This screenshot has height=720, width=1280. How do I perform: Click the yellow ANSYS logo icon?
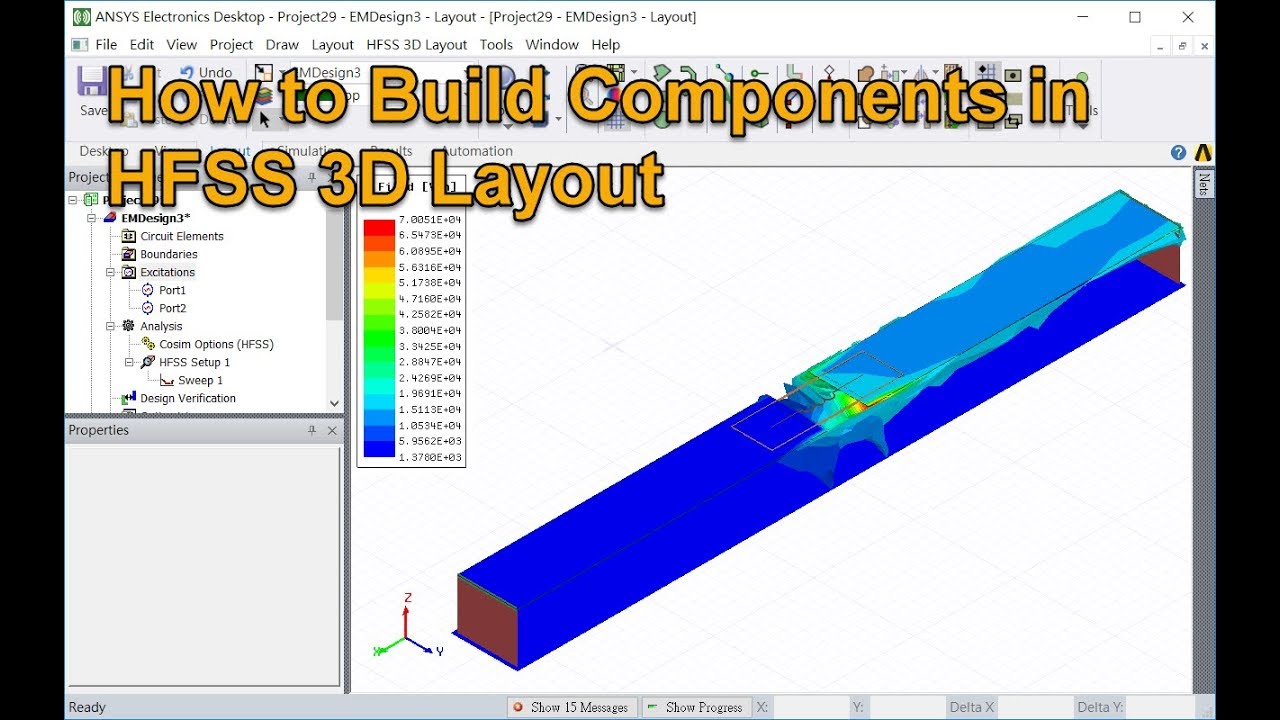(x=1203, y=152)
